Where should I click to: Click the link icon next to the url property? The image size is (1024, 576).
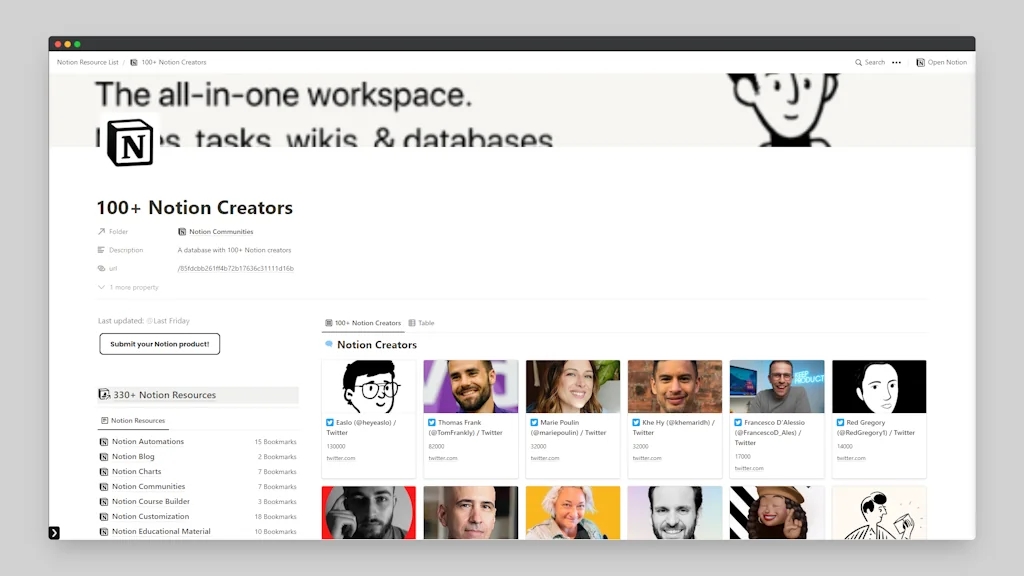[103, 268]
